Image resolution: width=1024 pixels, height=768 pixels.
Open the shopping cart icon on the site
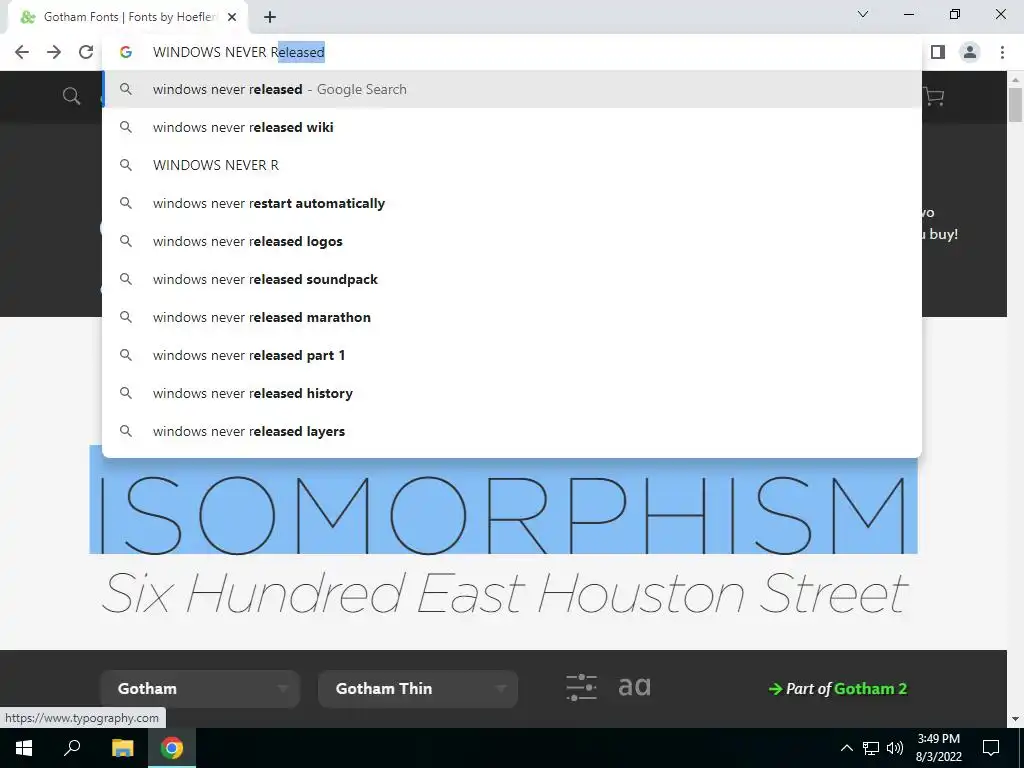[x=934, y=97]
